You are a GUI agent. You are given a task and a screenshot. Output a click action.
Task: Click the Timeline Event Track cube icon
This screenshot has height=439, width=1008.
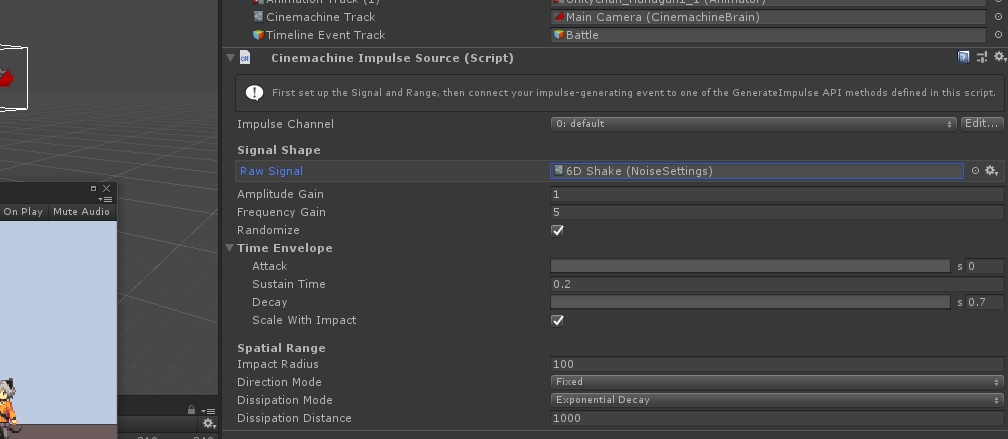tap(258, 35)
